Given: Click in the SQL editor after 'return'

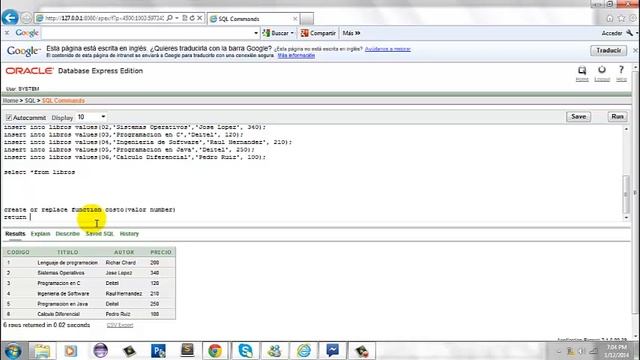Looking at the screenshot, I should click(31, 217).
